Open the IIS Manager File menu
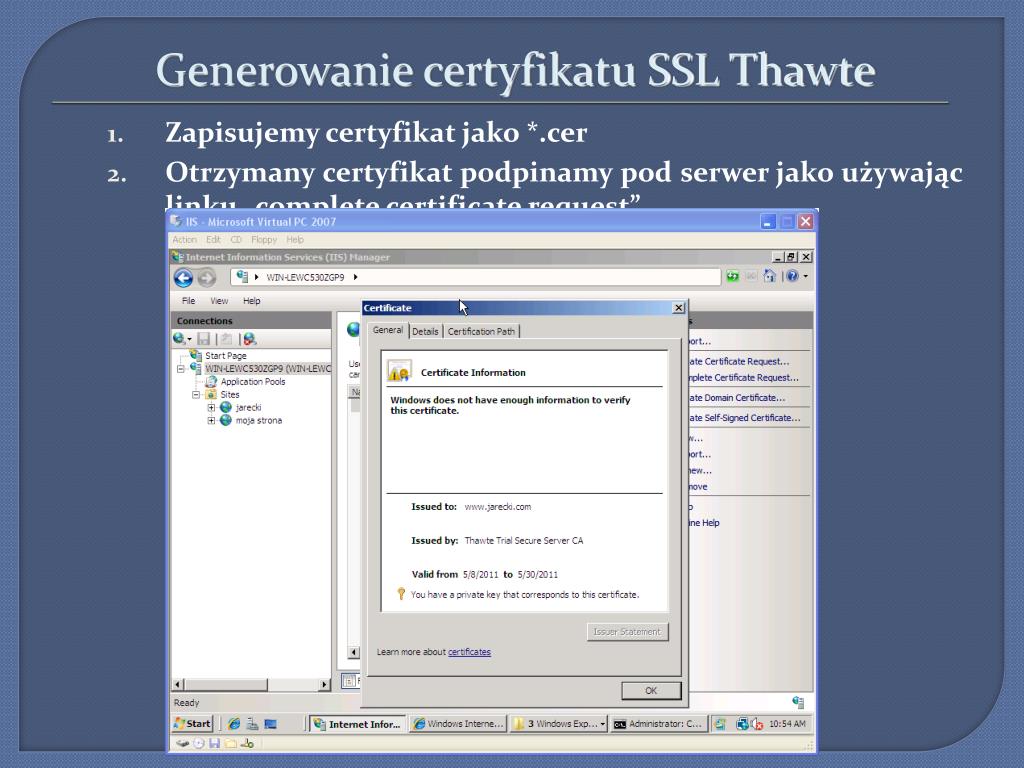The image size is (1024, 768). pyautogui.click(x=188, y=300)
